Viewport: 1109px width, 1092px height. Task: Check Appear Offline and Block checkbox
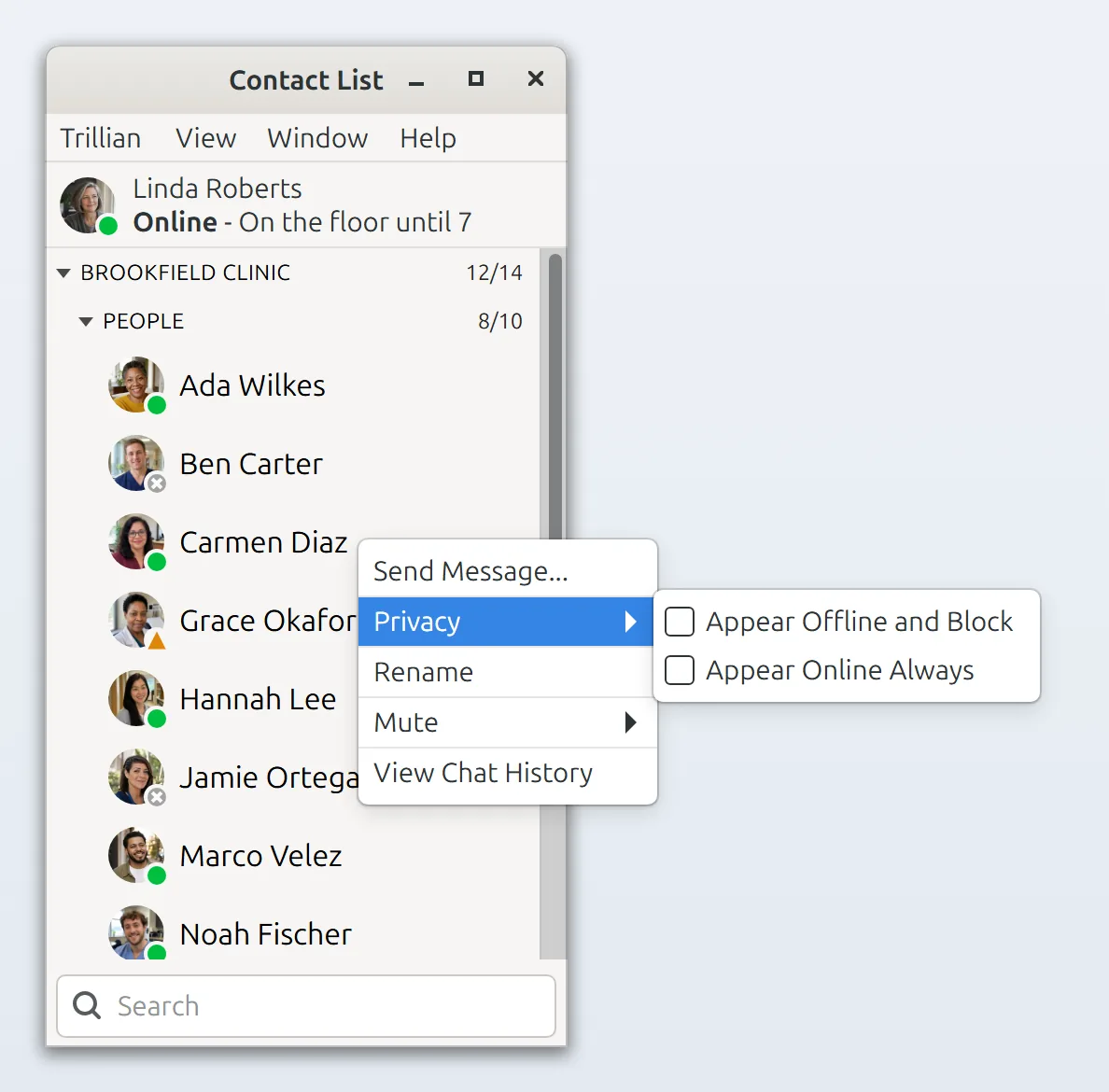point(680,622)
